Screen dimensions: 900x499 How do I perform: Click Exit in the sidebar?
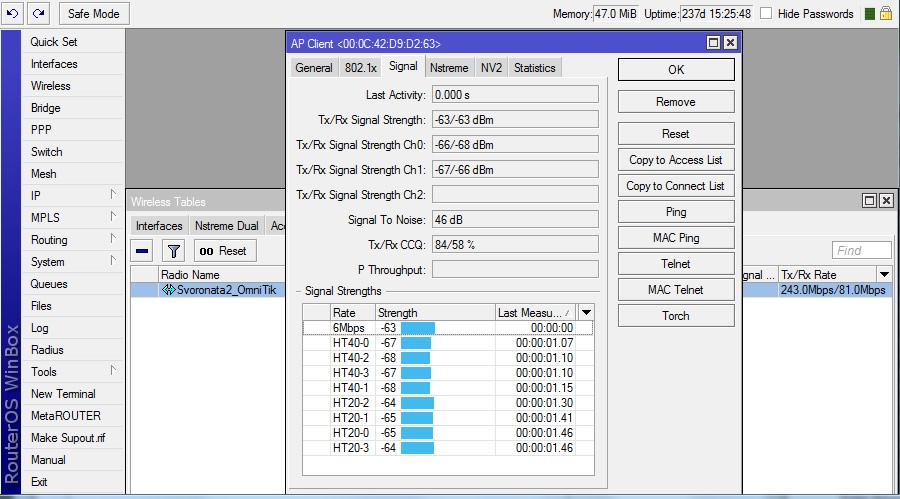pos(39,482)
